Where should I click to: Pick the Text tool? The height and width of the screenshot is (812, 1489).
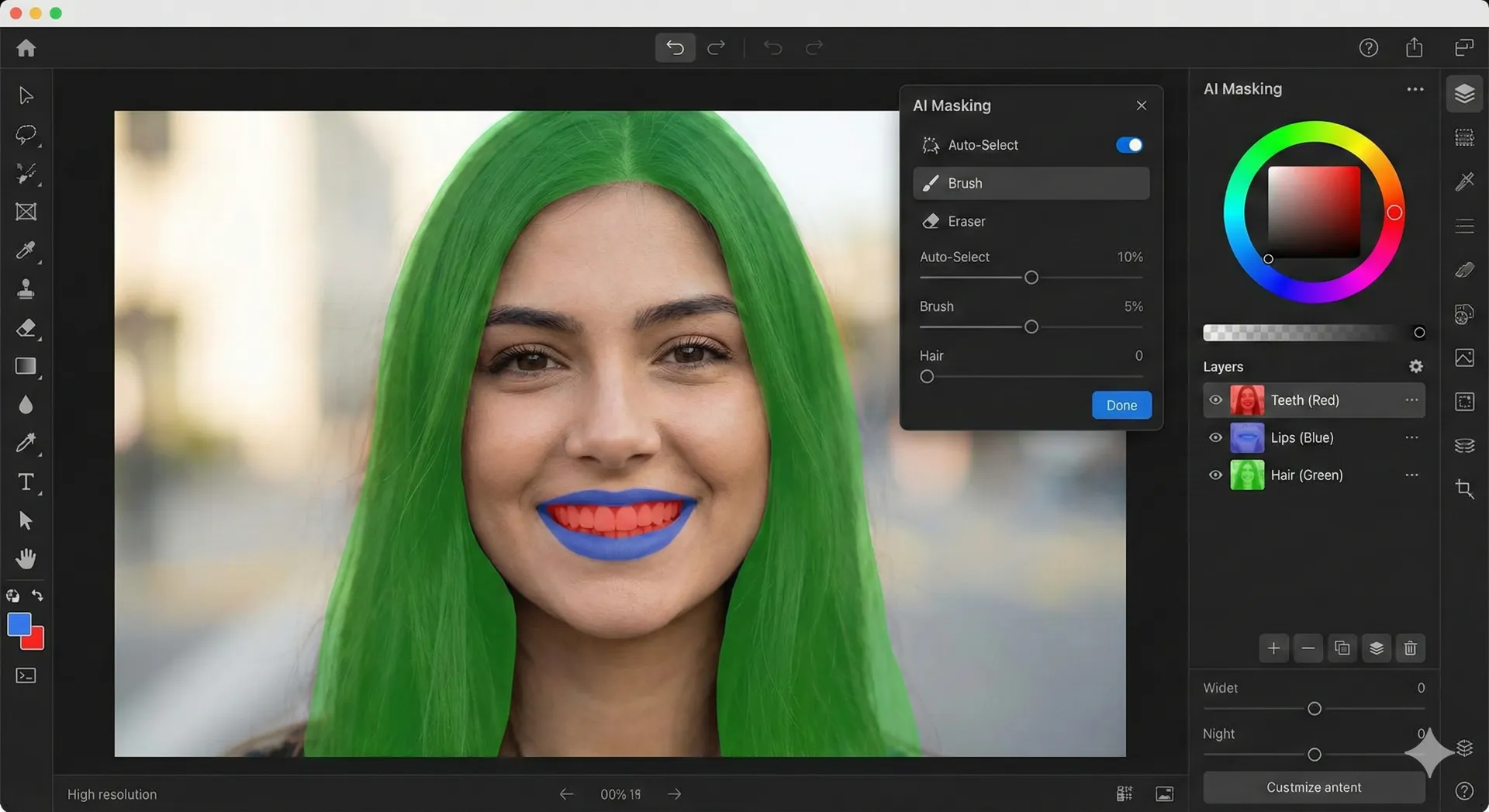[26, 482]
